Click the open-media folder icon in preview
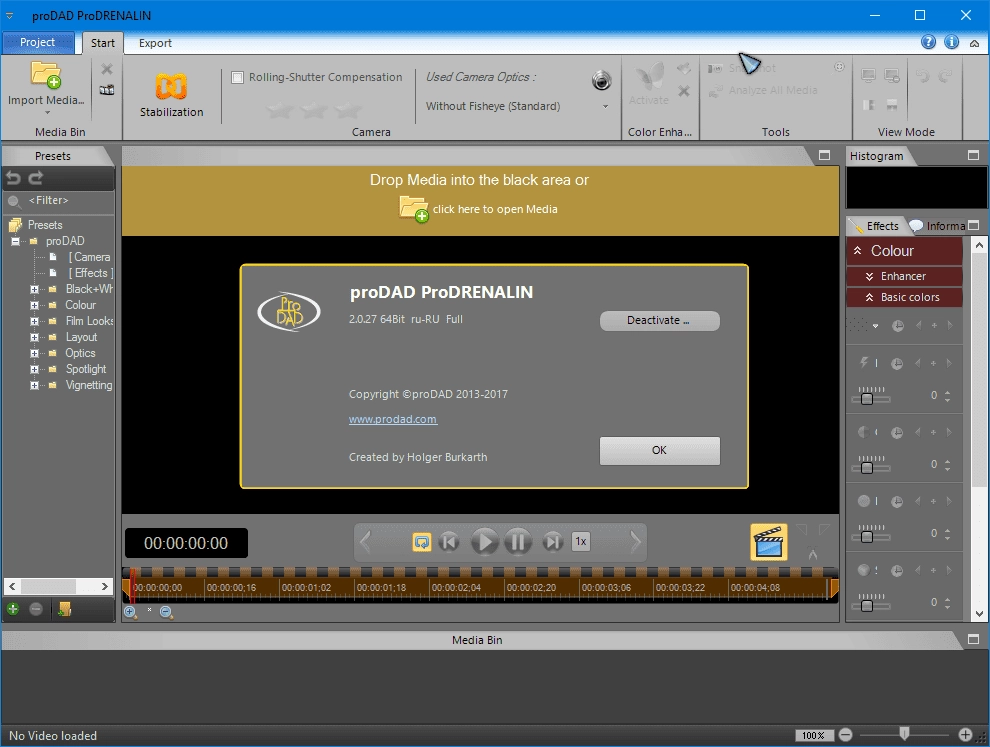 coord(414,209)
